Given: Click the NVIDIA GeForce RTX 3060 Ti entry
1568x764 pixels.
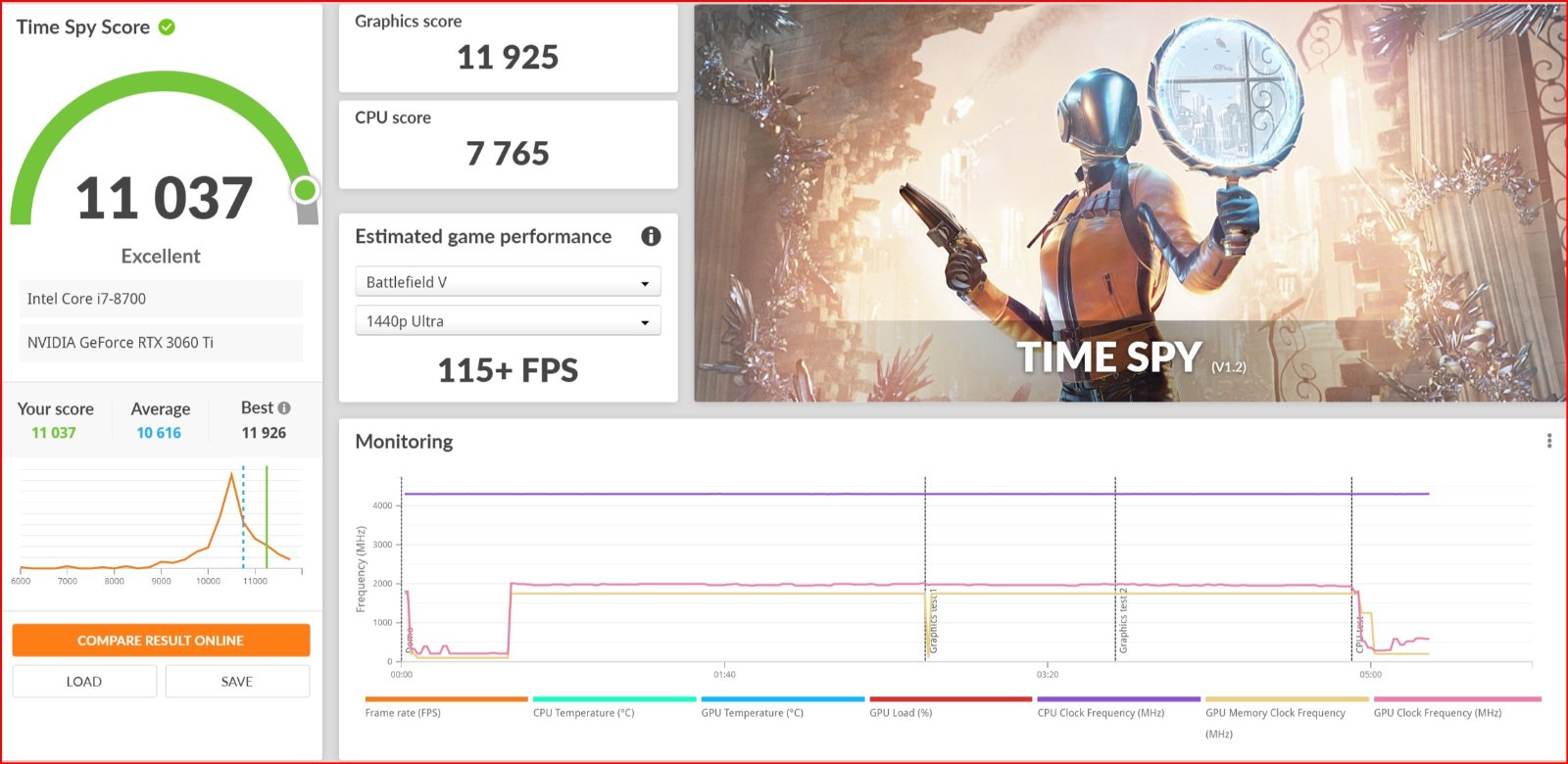Looking at the screenshot, I should [x=161, y=343].
